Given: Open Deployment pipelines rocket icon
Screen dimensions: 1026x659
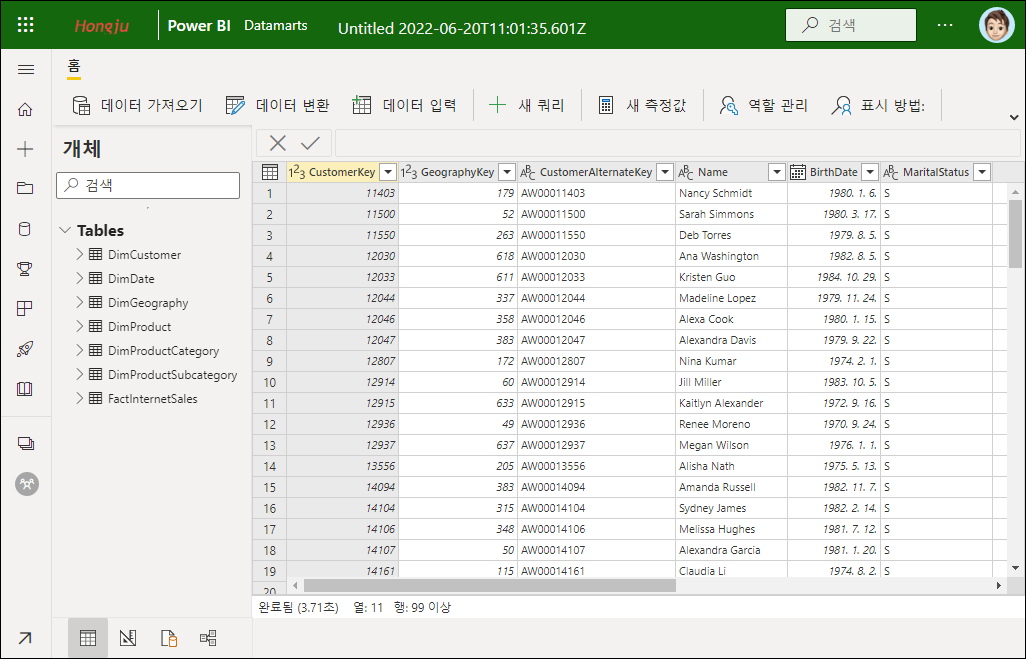Looking at the screenshot, I should click(25, 349).
